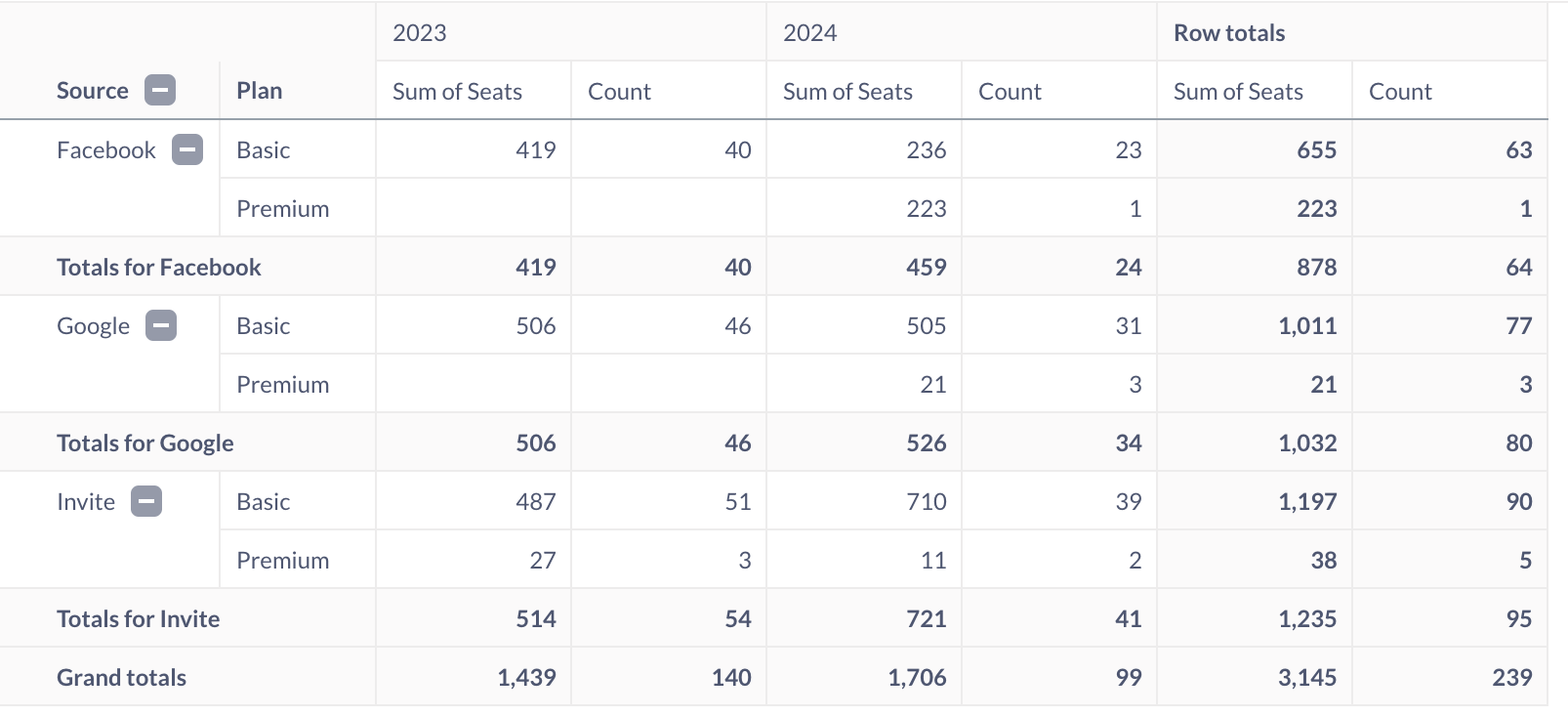This screenshot has width=1568, height=717.
Task: Click grand total seats value 3,145
Action: click(x=1307, y=678)
